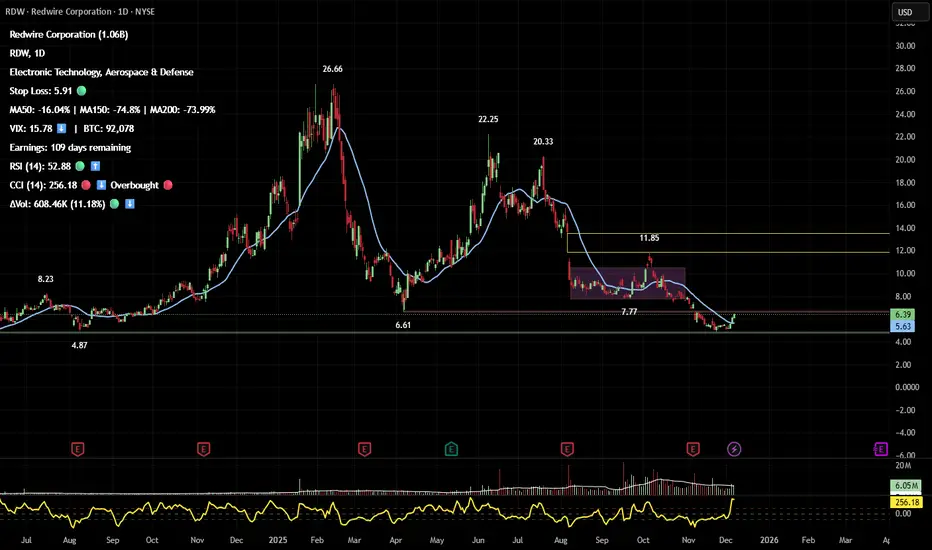Click the 20M volume axis label
932x550 pixels.
pyautogui.click(x=903, y=466)
